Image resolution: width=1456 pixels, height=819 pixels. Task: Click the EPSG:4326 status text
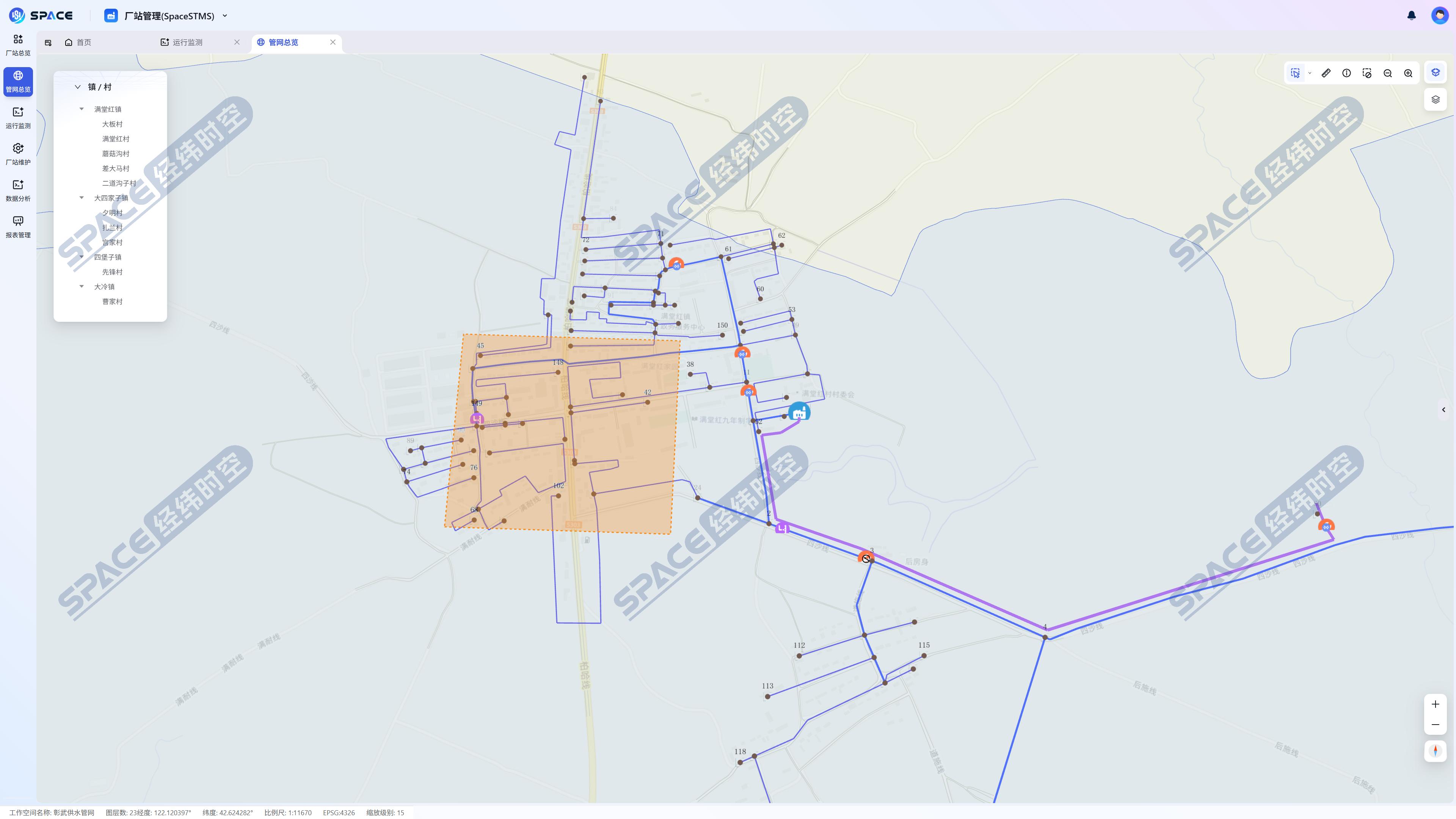click(x=339, y=813)
